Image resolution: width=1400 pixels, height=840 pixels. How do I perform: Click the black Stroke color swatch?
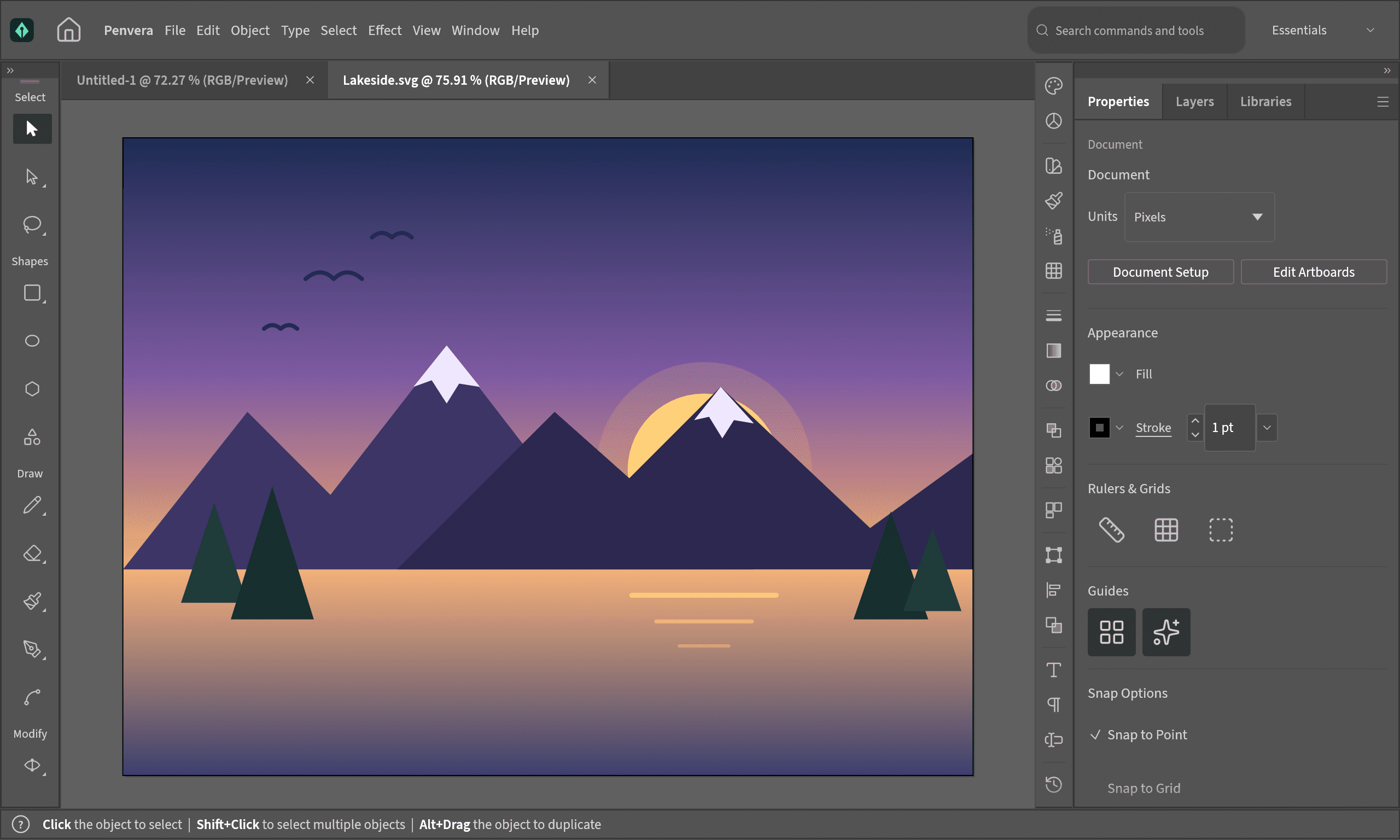[x=1100, y=428]
